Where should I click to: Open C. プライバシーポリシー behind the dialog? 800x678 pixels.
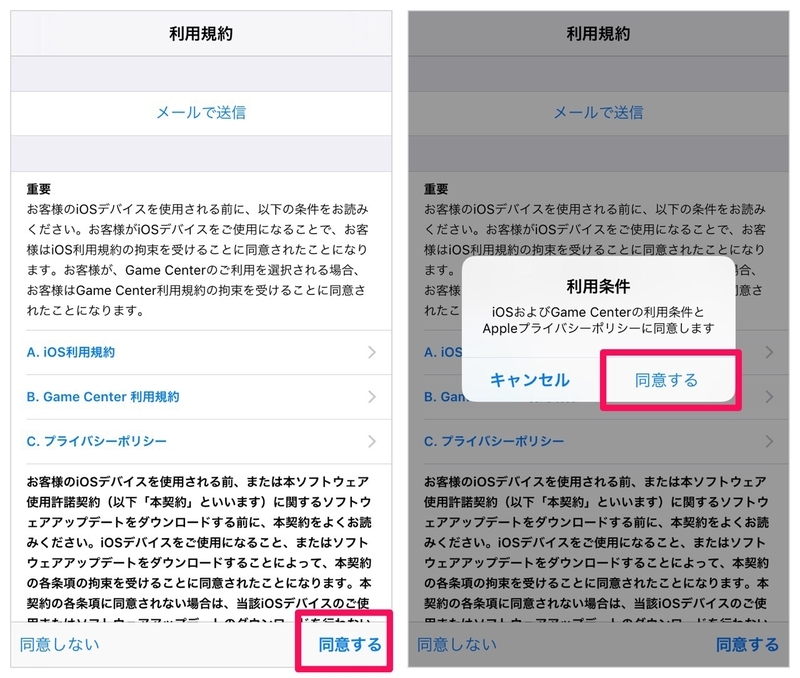pos(494,441)
